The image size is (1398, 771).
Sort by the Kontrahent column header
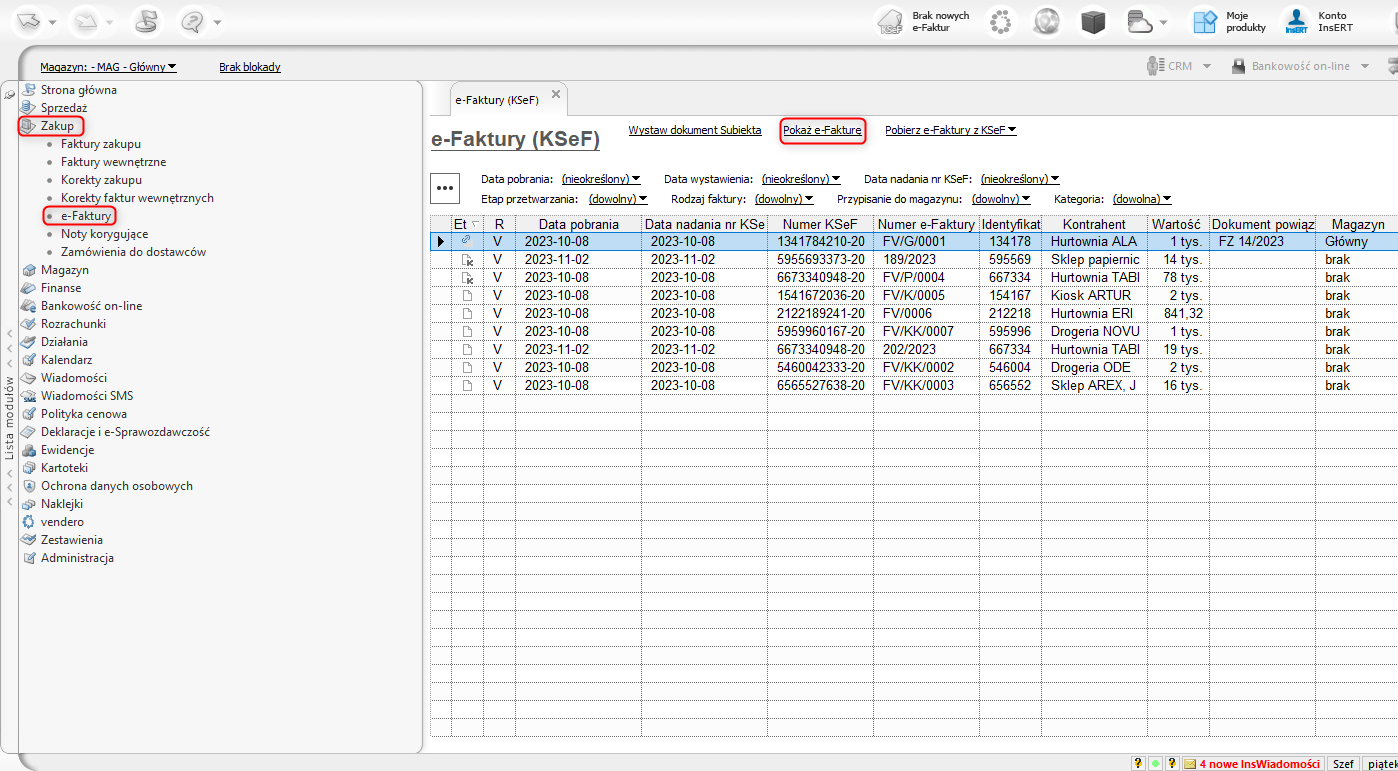[1093, 225]
